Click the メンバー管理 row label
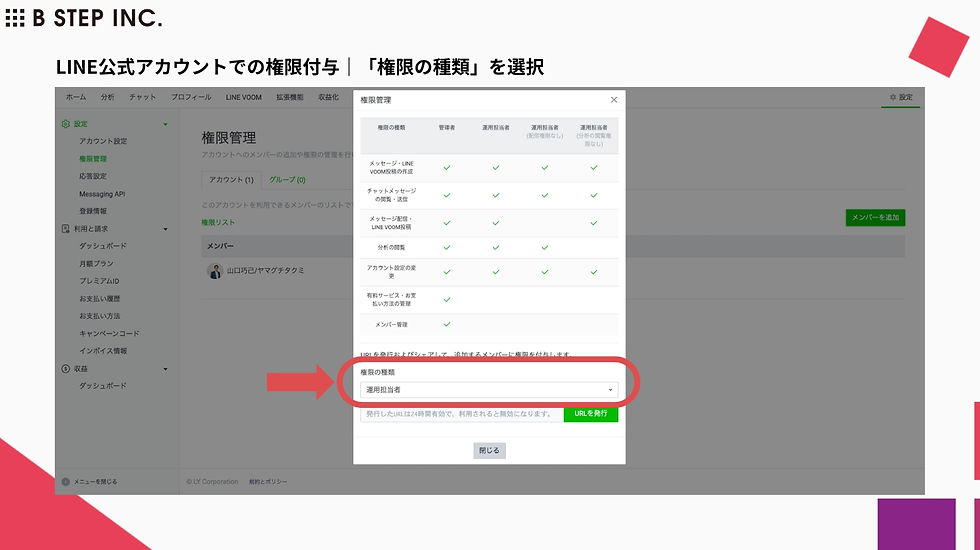Viewport: 980px width, 550px height. click(392, 324)
